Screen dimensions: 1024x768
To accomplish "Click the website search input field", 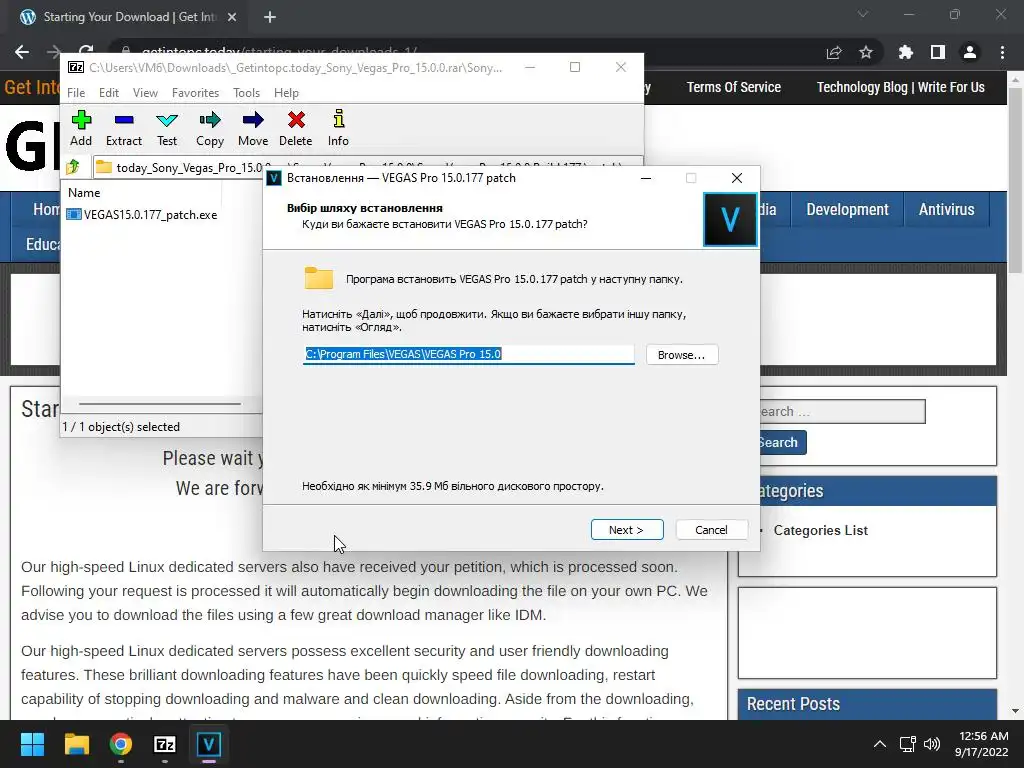I will pos(842,411).
